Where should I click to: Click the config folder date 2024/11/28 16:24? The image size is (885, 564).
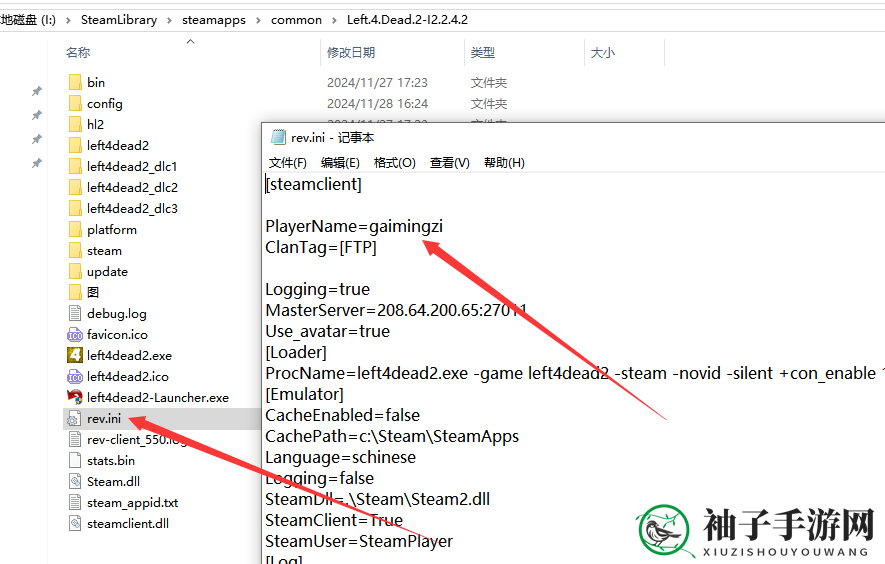point(378,103)
